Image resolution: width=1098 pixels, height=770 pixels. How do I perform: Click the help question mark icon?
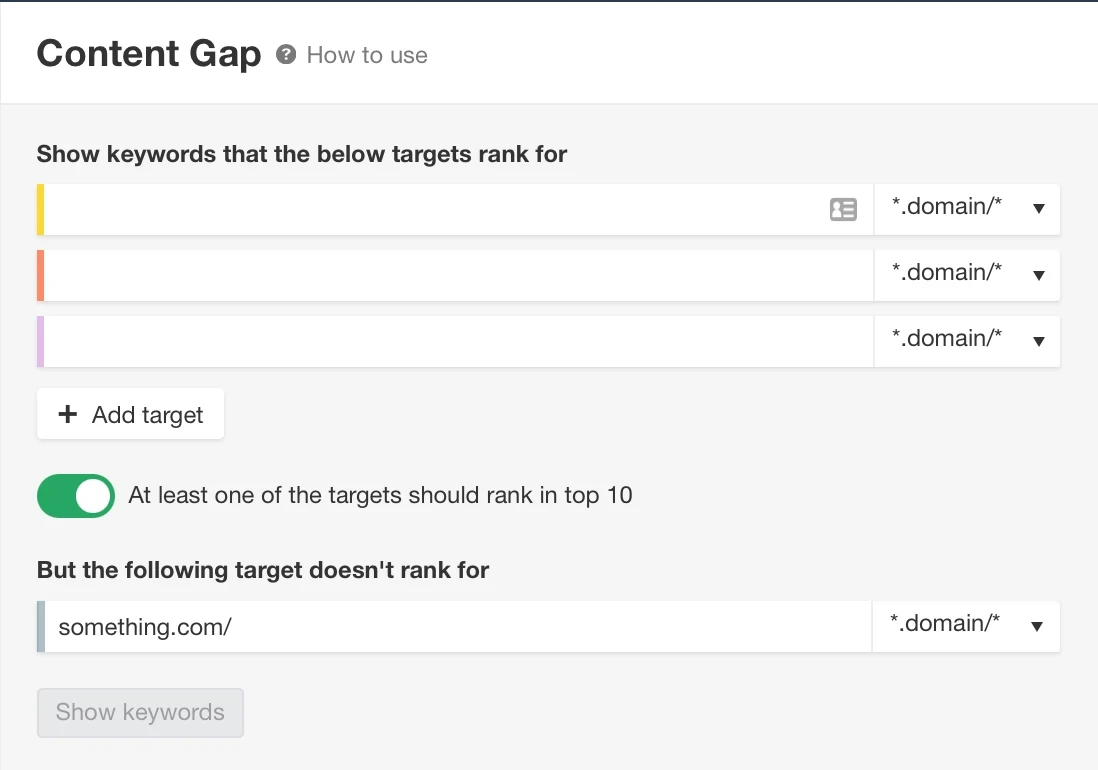point(286,55)
